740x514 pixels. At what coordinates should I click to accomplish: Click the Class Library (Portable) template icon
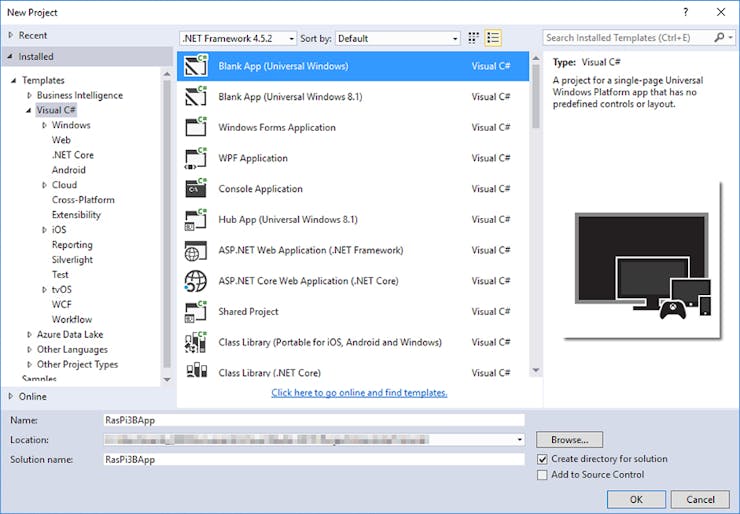pyautogui.click(x=195, y=343)
